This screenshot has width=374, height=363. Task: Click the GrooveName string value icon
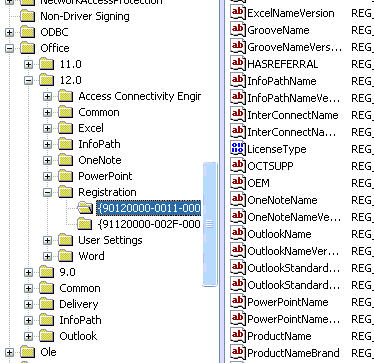pos(238,29)
